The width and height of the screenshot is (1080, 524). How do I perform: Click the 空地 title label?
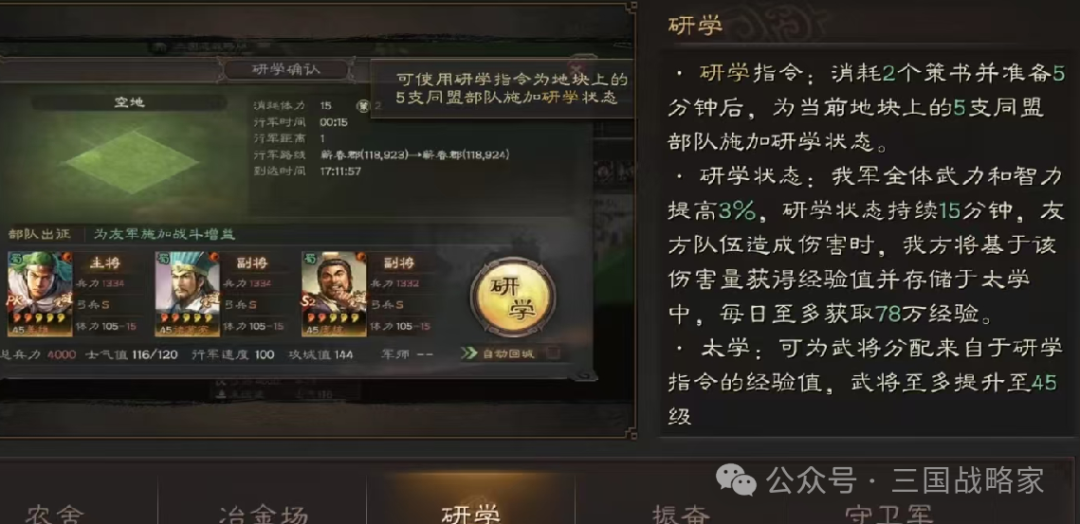click(x=129, y=103)
